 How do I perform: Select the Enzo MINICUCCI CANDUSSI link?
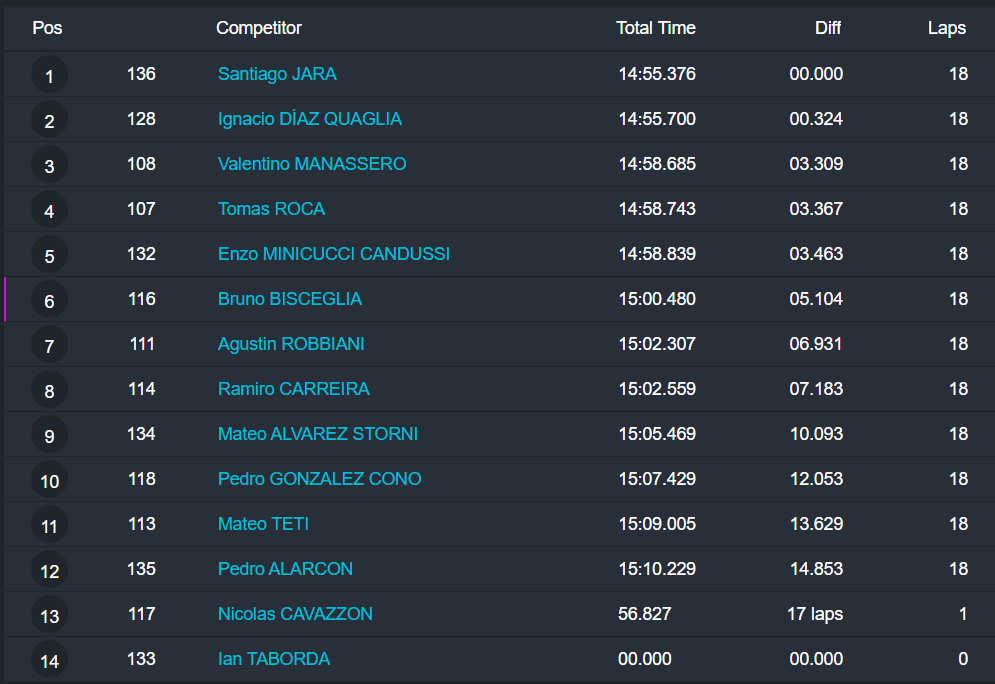coord(334,254)
